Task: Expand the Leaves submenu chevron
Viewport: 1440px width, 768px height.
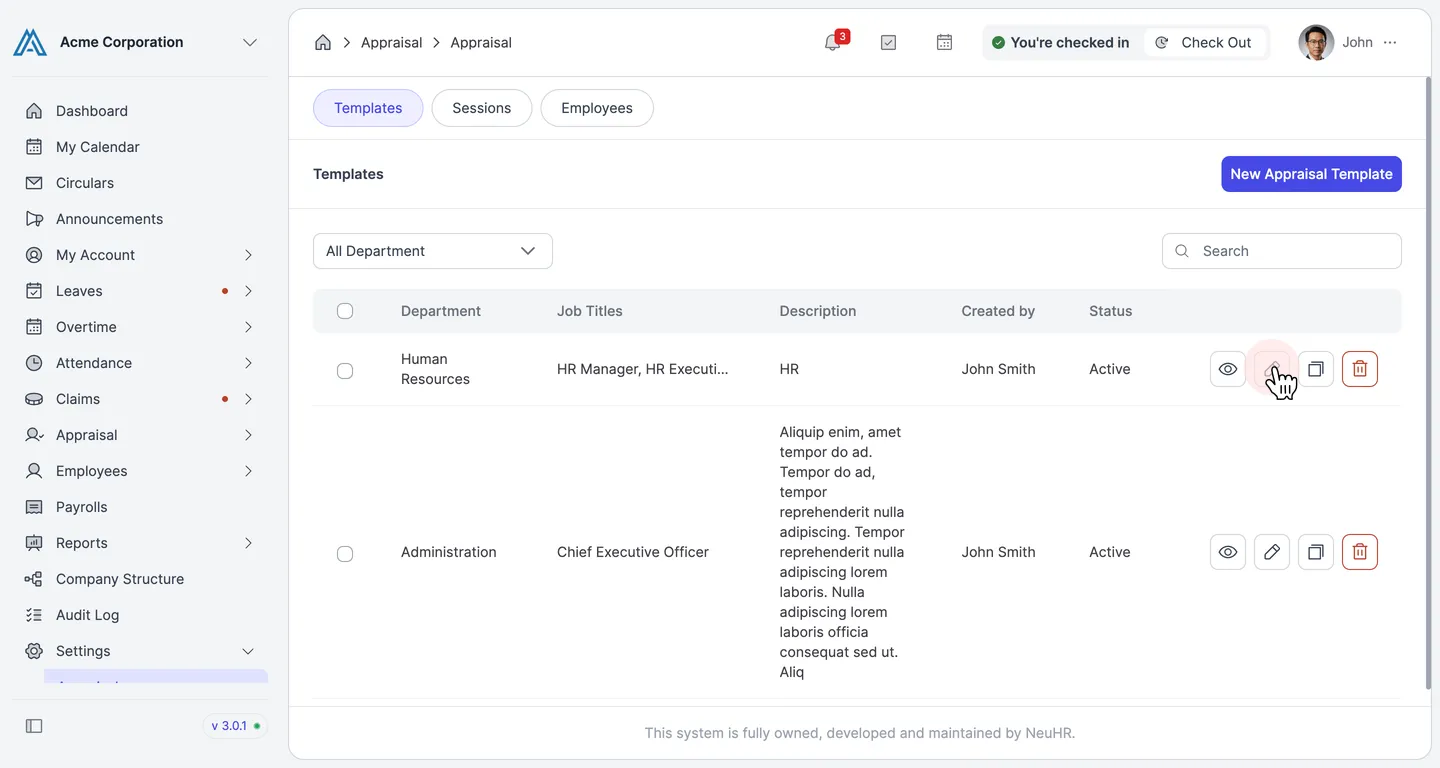Action: (x=248, y=291)
